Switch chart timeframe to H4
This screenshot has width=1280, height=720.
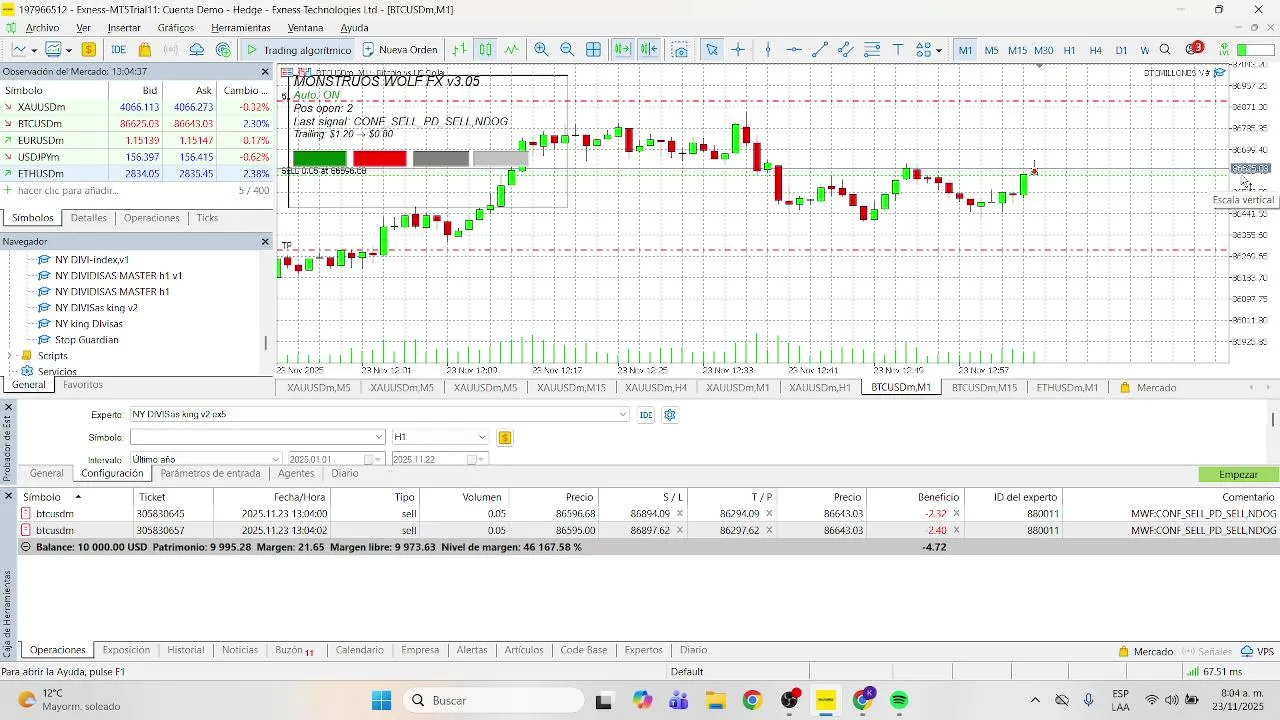[1096, 50]
